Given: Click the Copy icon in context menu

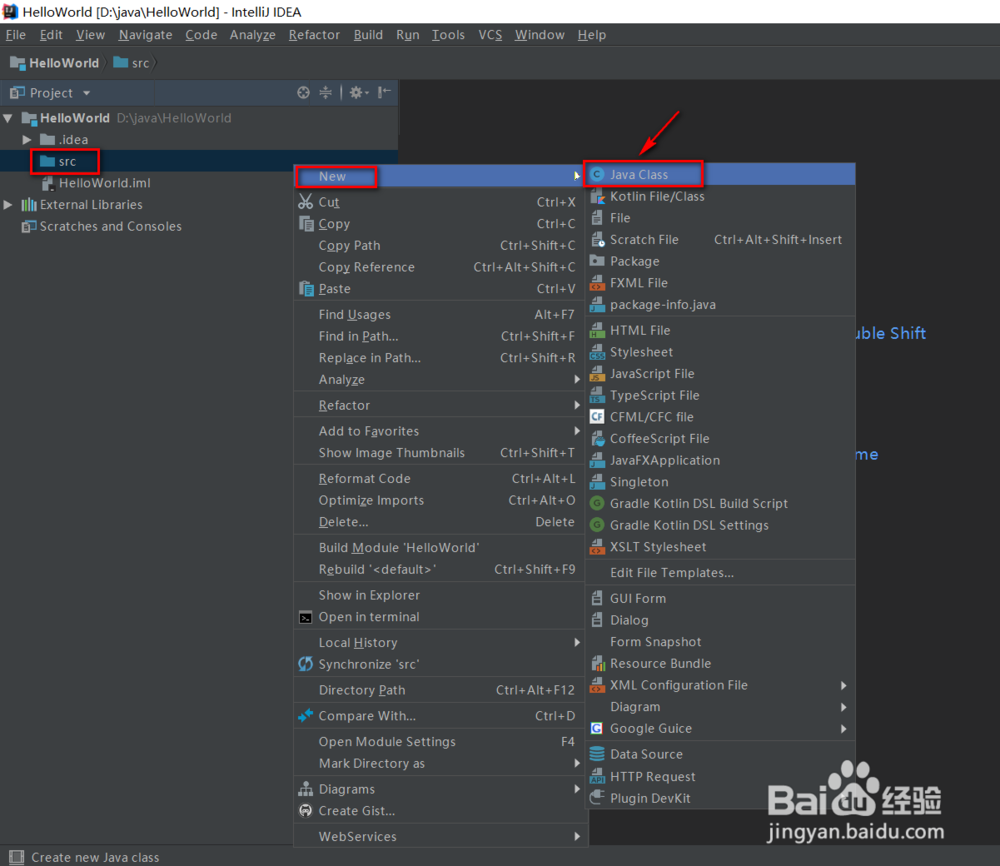Looking at the screenshot, I should coord(306,224).
